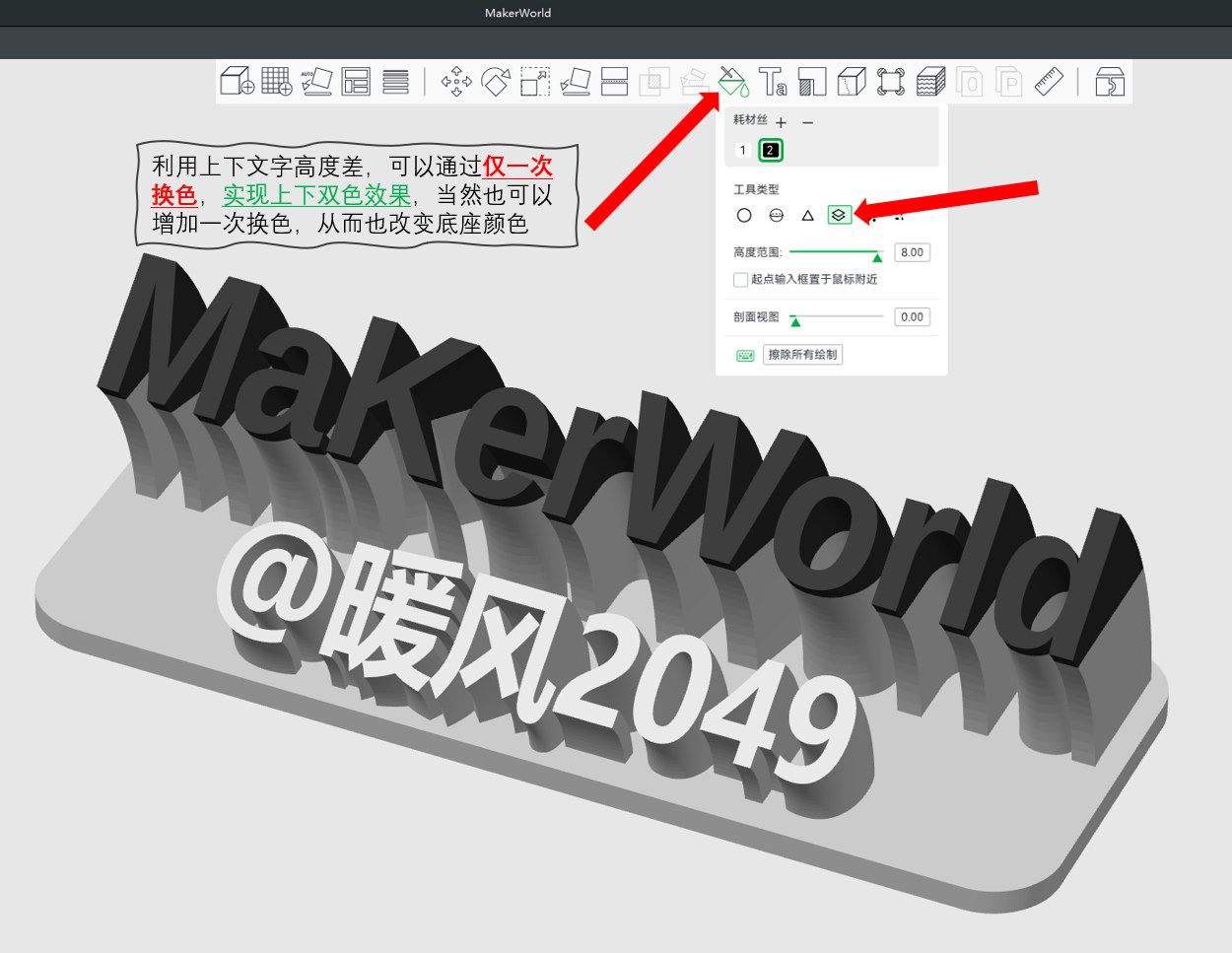Click the square with four corner nodes icon
Viewport: 1232px width, 953px height.
coord(891,81)
